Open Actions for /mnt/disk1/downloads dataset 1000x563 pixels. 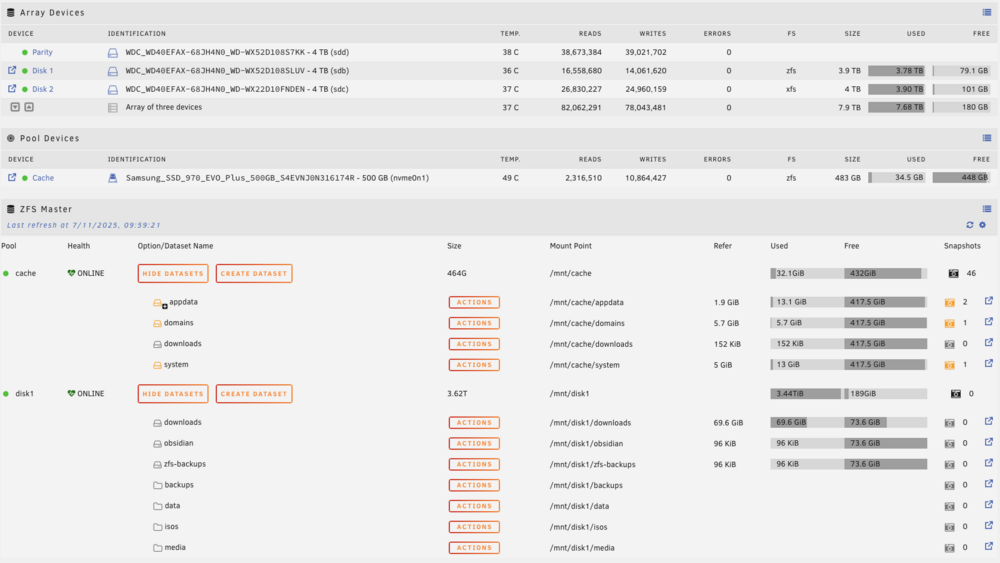point(474,423)
